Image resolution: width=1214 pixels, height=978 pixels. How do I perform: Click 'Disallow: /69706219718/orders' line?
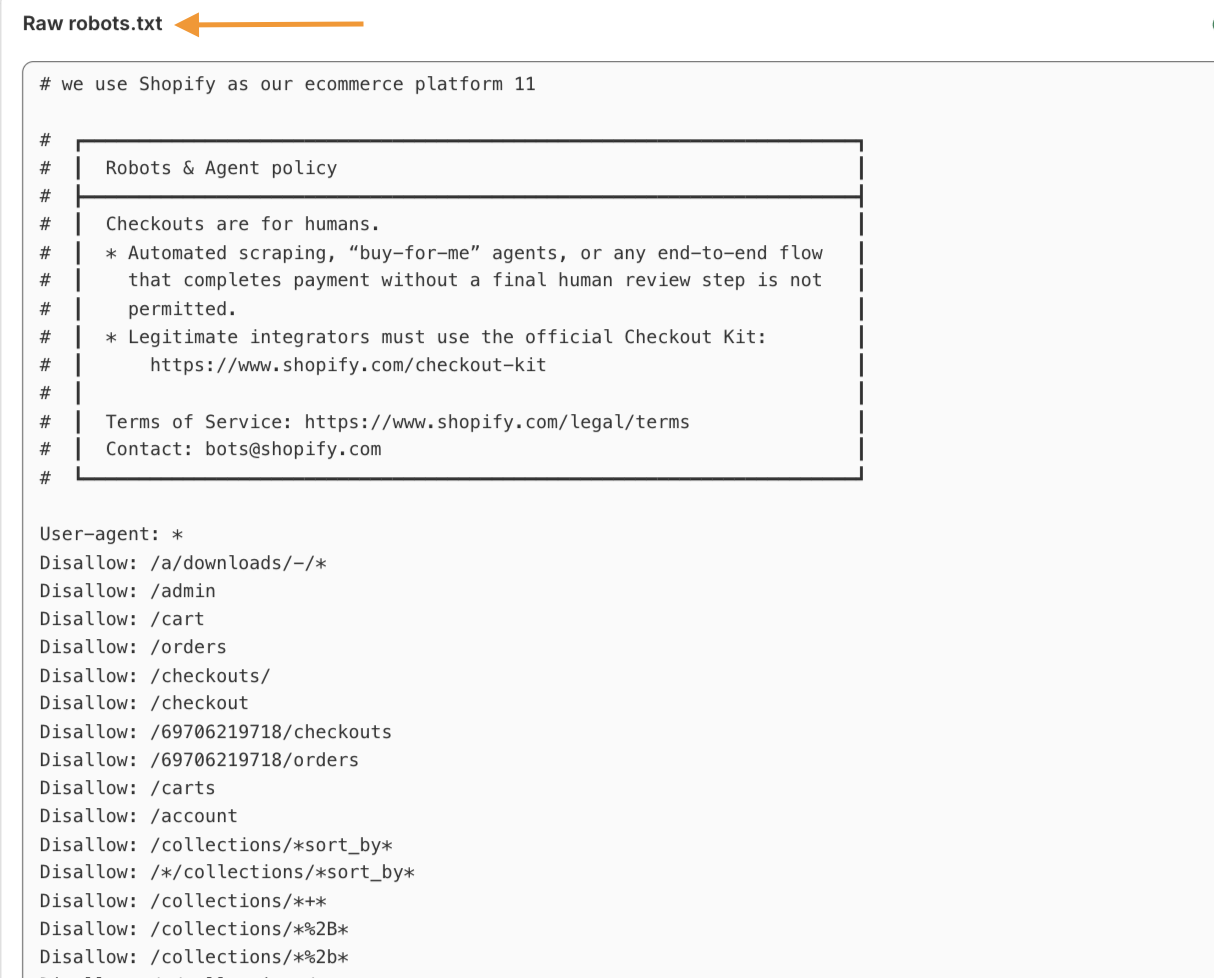pos(199,760)
